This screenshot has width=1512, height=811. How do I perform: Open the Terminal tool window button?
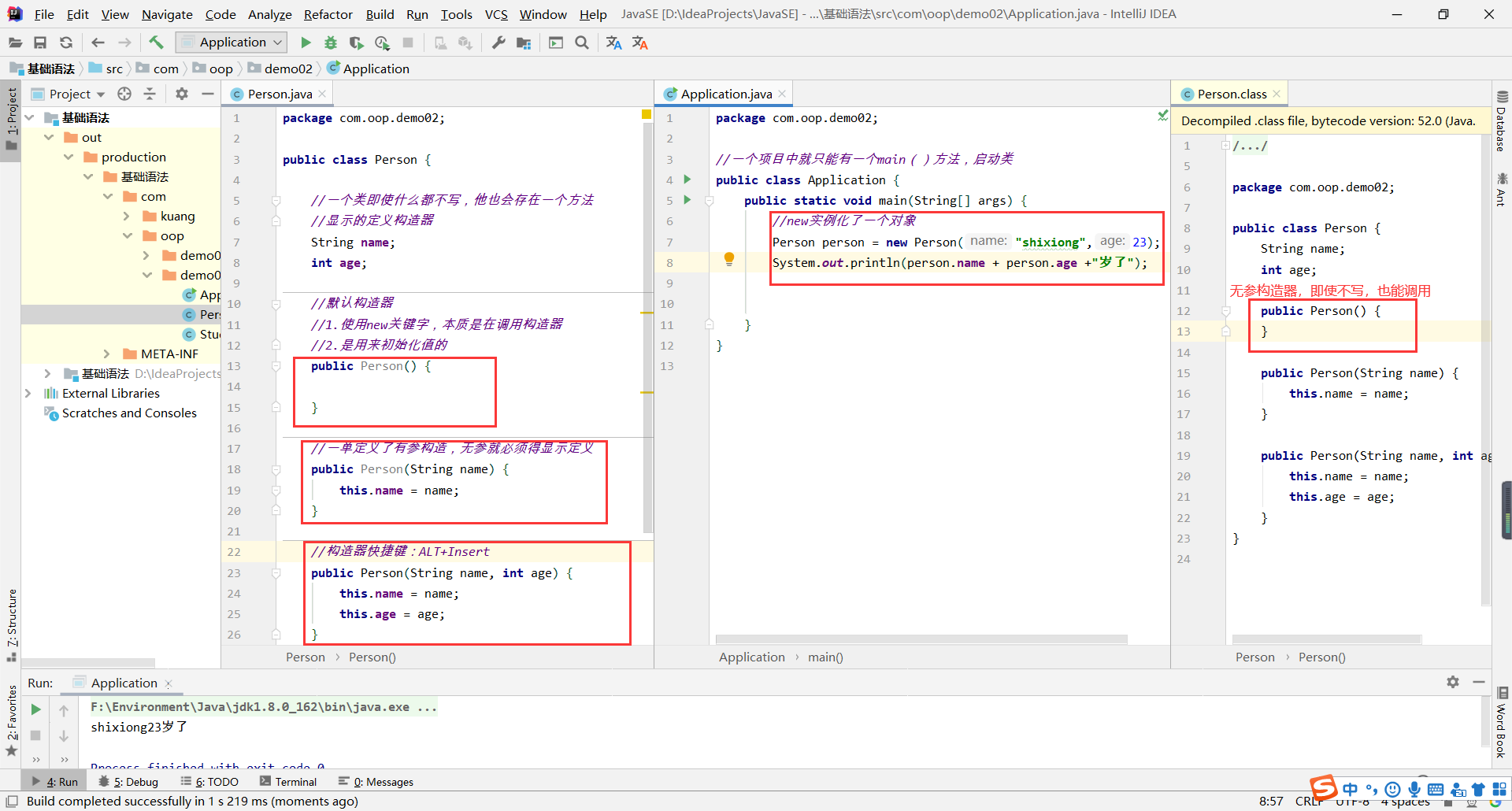point(287,782)
